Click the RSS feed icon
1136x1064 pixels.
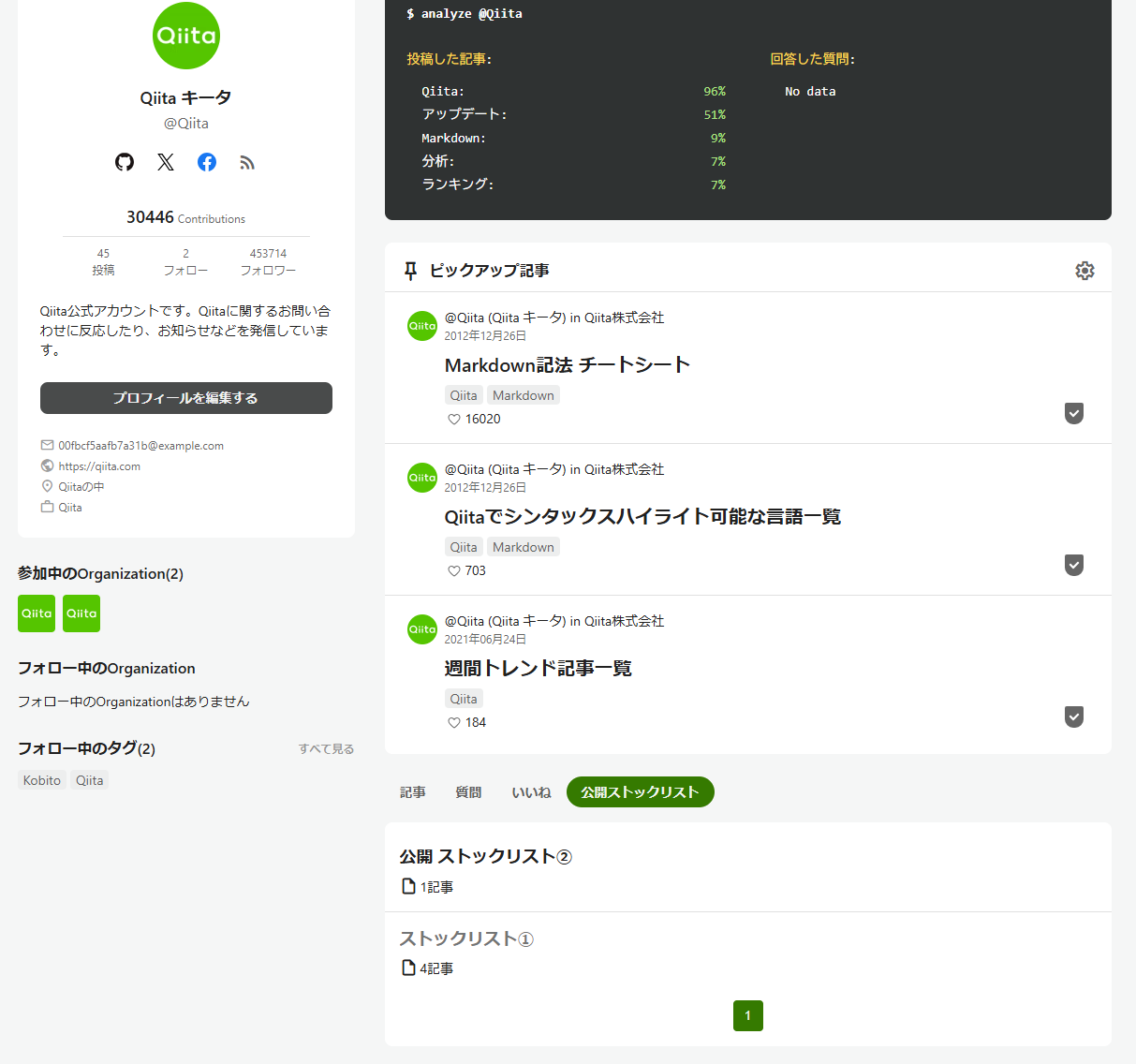tap(247, 162)
